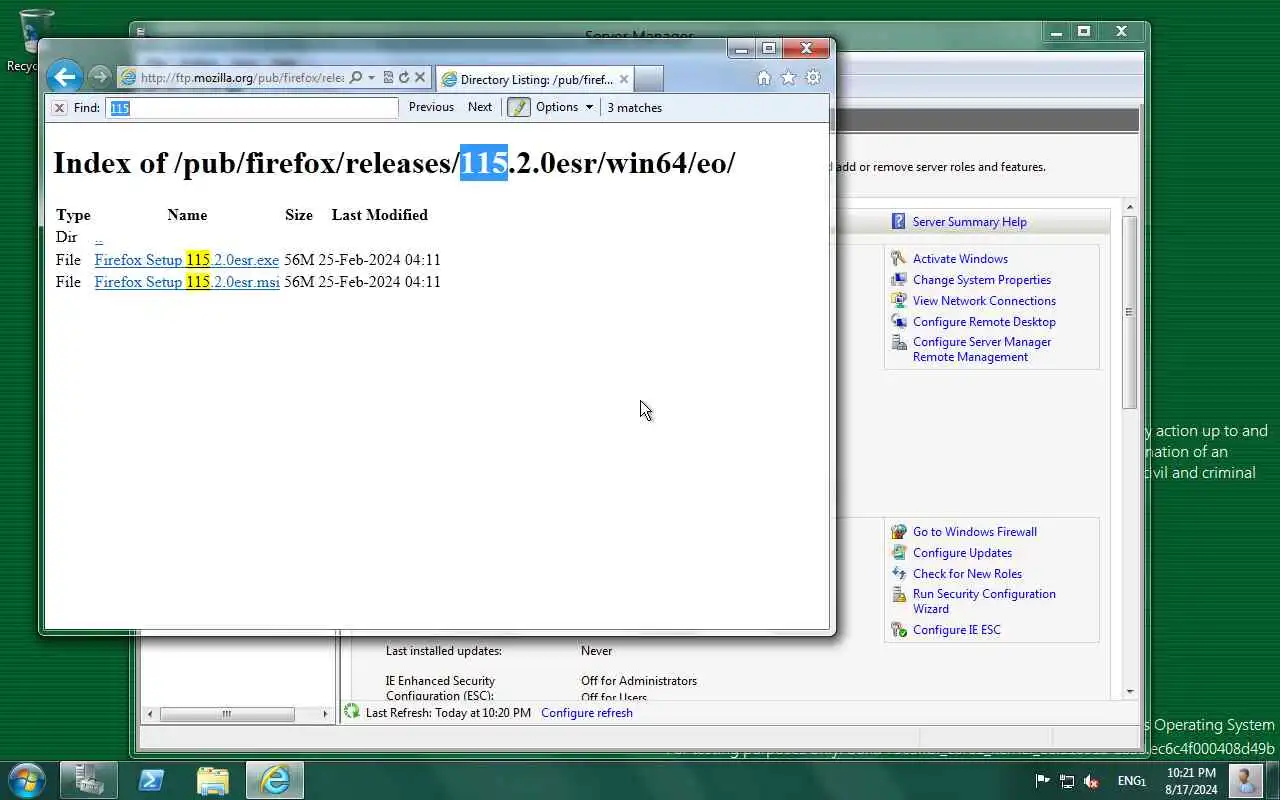Click Go to Windows Firewall link
This screenshot has width=1280, height=800.
point(974,532)
